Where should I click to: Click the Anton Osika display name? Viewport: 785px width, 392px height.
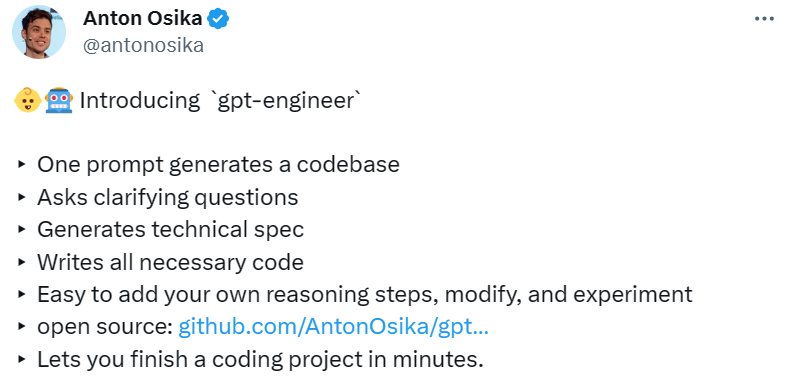143,19
